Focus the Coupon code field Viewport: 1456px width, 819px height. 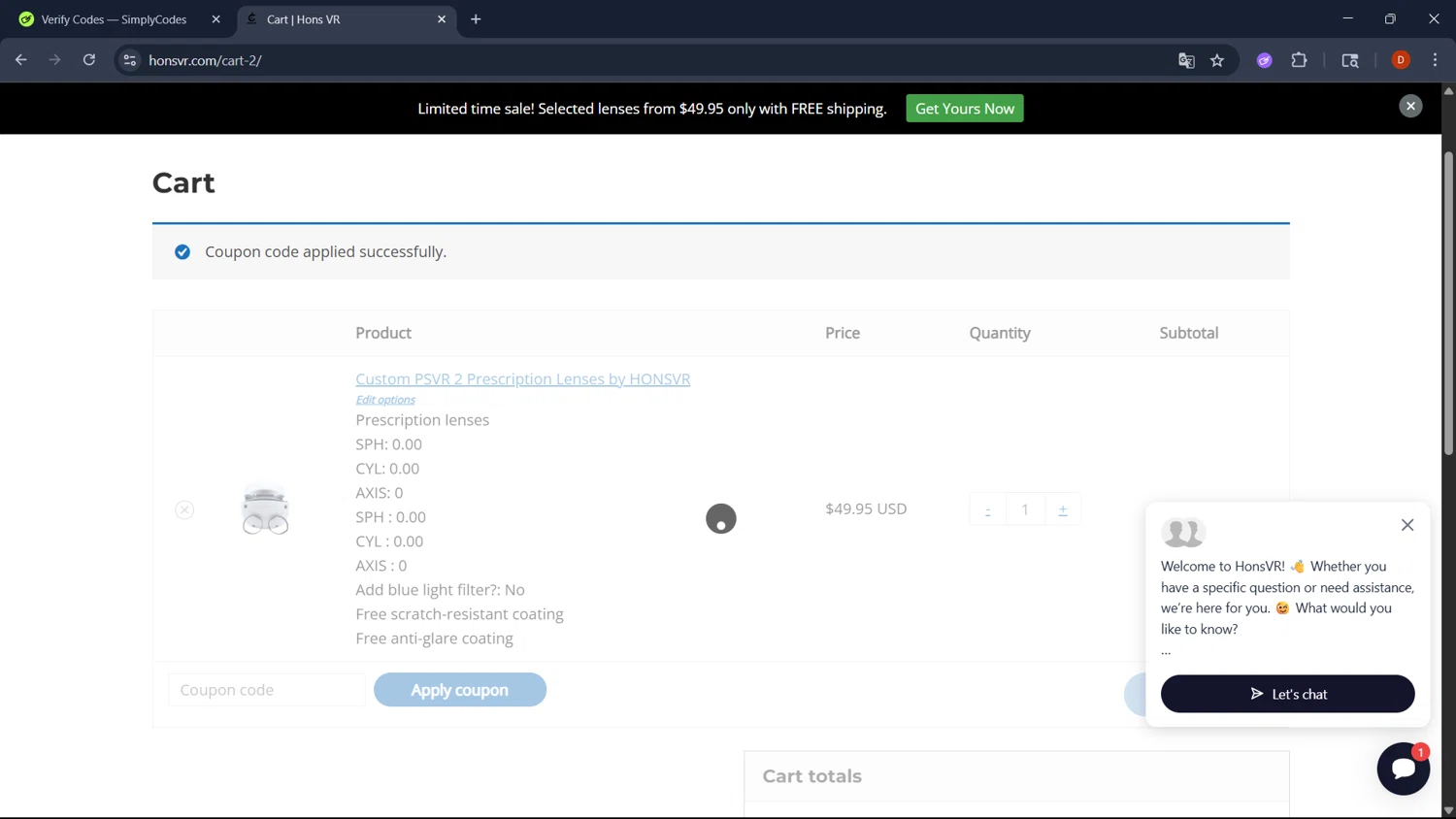click(x=267, y=690)
